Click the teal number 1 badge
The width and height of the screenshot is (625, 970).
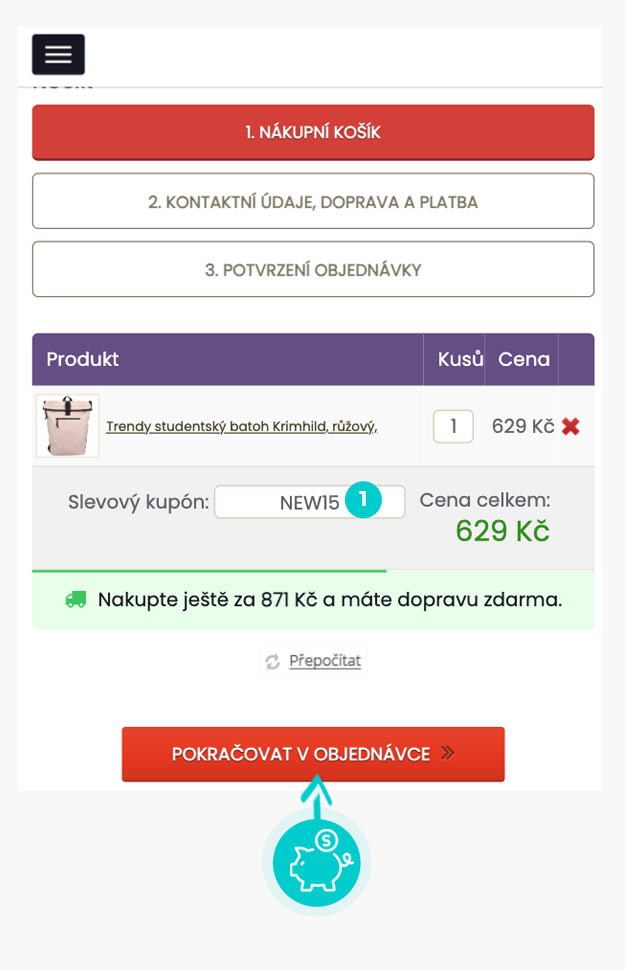(x=363, y=500)
